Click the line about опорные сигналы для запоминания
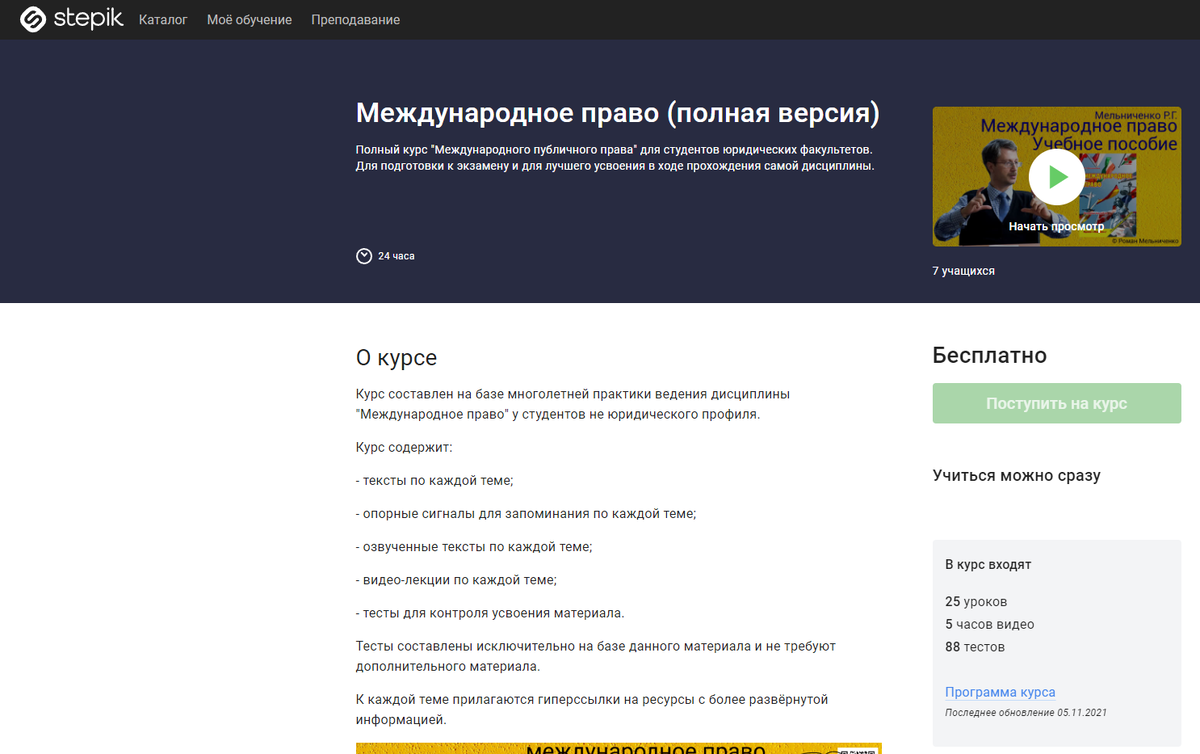 pos(526,514)
